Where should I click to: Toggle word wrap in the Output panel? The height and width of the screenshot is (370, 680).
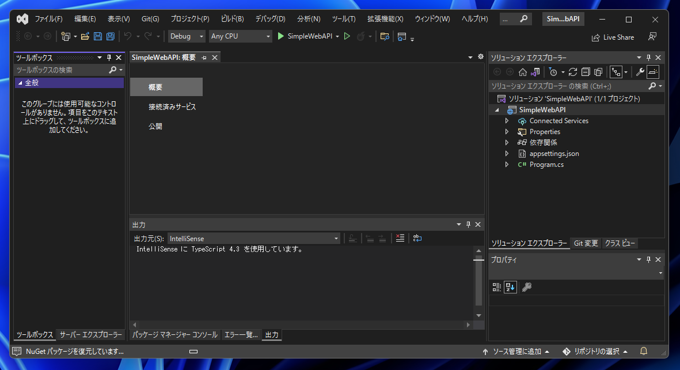click(417, 238)
